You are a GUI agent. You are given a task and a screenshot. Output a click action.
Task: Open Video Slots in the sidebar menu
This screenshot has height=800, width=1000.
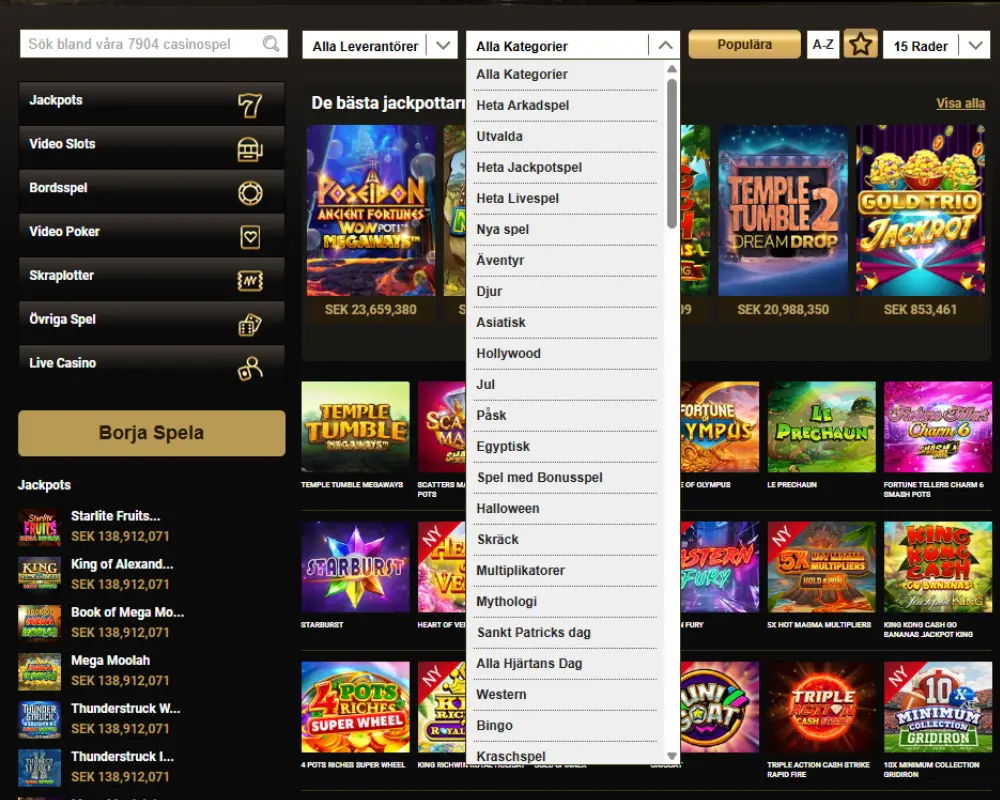coord(152,147)
